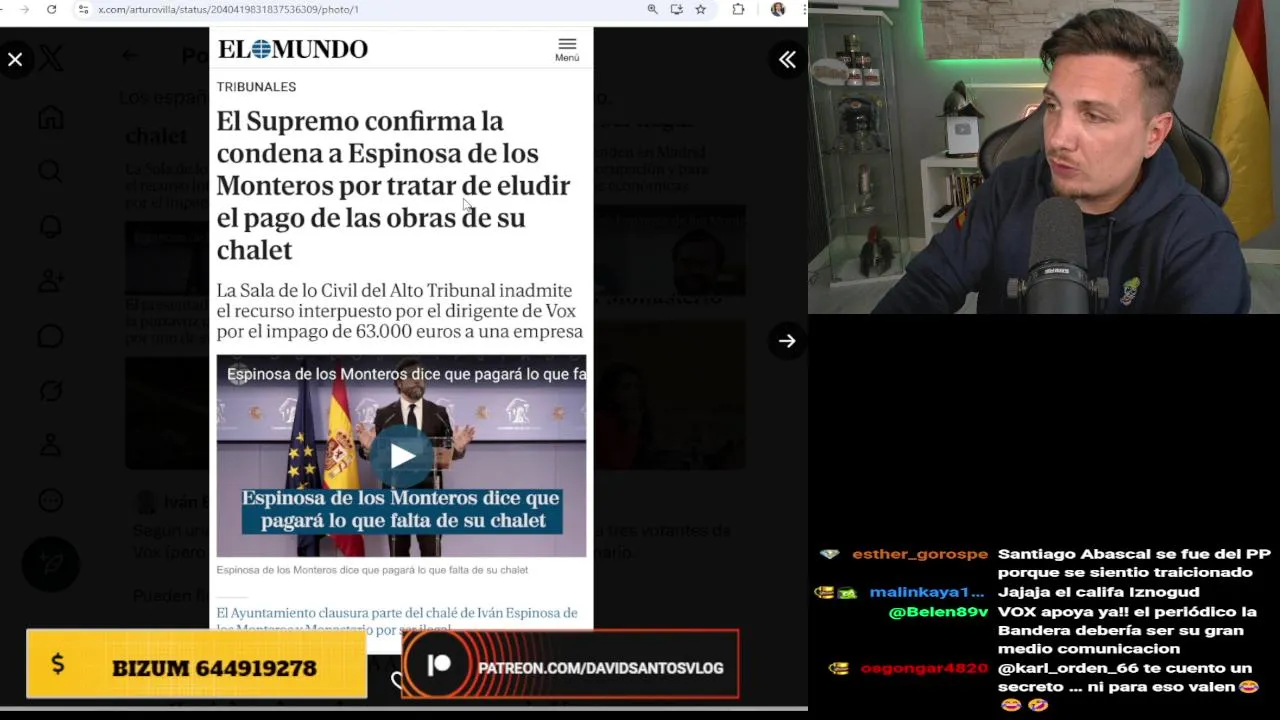Click the yellow BIZUM 644919278 banner
1280x720 pixels.
click(x=197, y=664)
